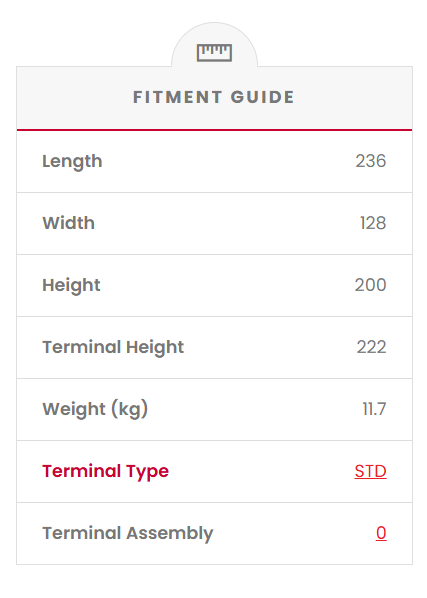Viewport: 427px width, 598px height.
Task: Click the Weight value 11.7
Action: tap(374, 409)
